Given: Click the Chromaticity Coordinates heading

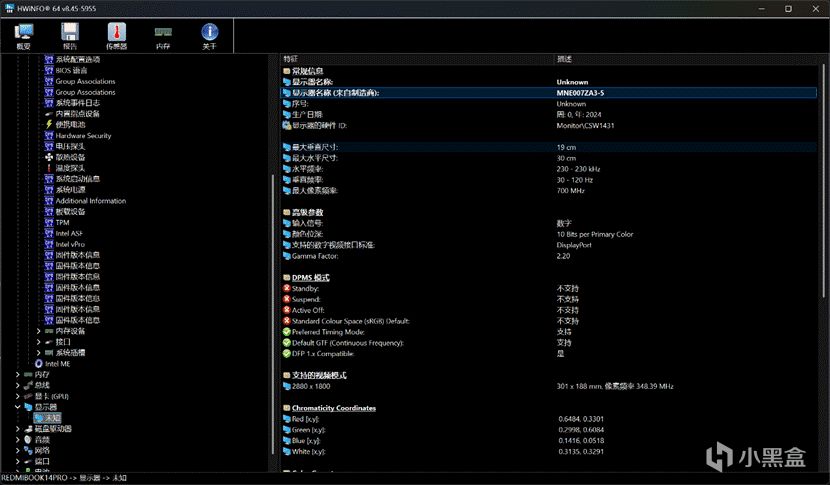Looking at the screenshot, I should coord(334,408).
